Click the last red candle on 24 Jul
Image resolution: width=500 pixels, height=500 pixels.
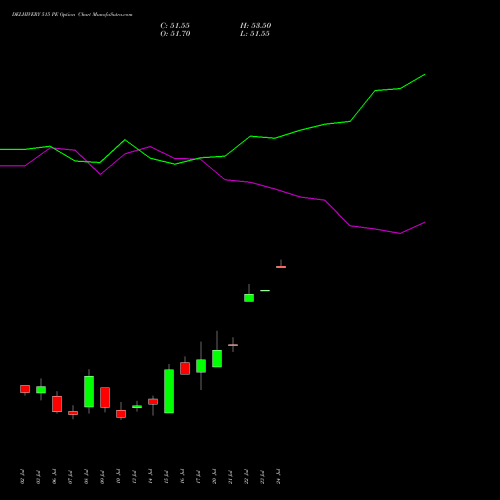coord(281,267)
